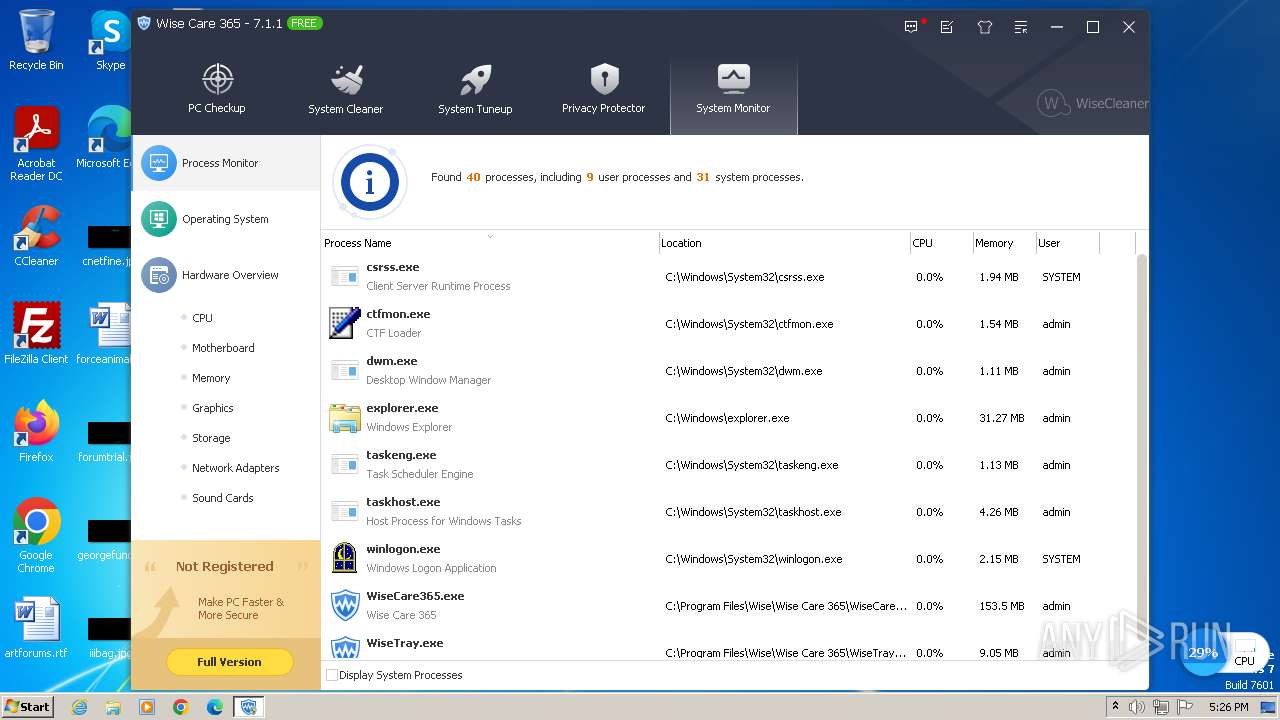Open the System Tuneup tab
The width and height of the screenshot is (1280, 720).
pos(475,90)
